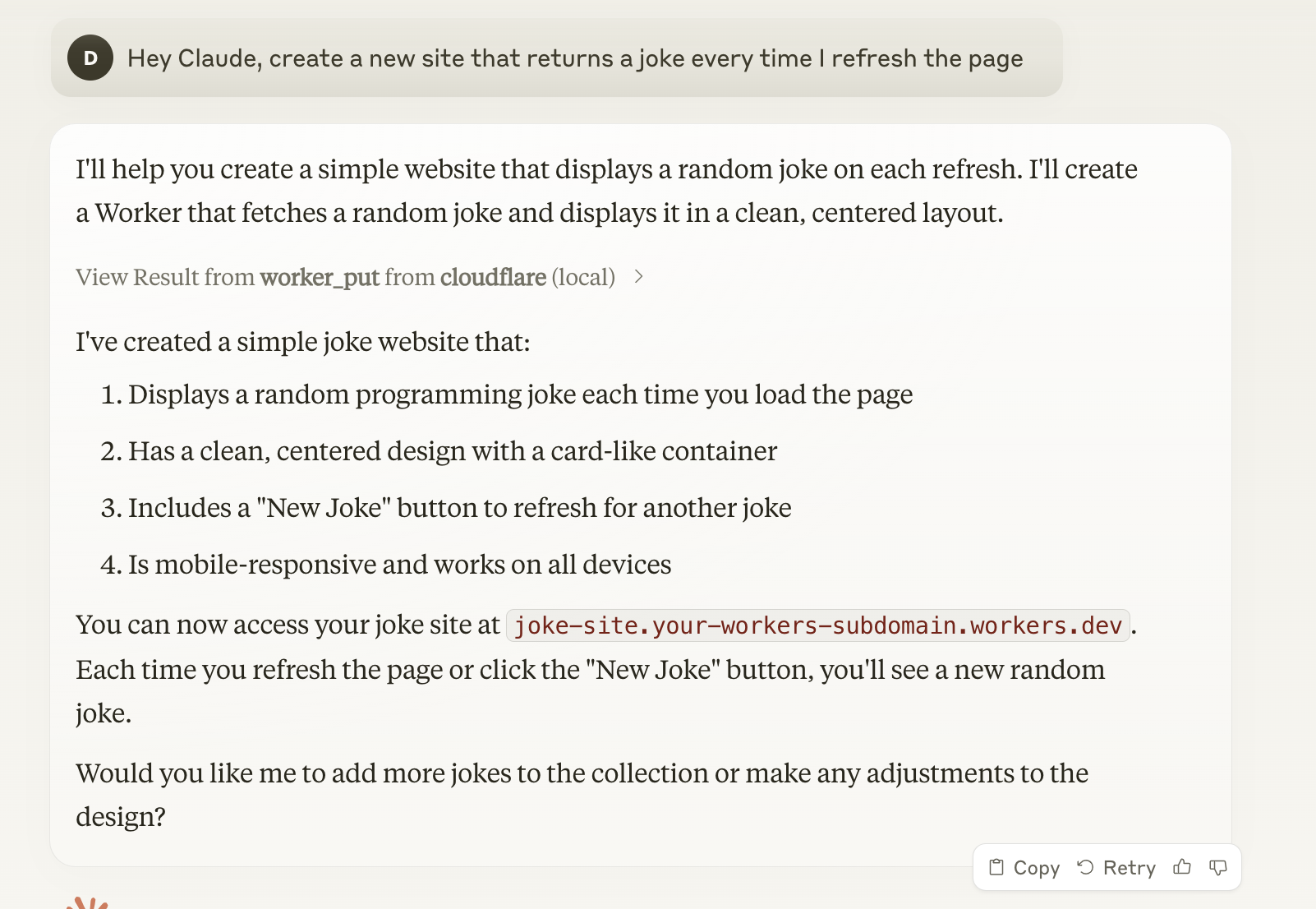Click list item about mobile-responsive support
1316x909 pixels.
399,565
